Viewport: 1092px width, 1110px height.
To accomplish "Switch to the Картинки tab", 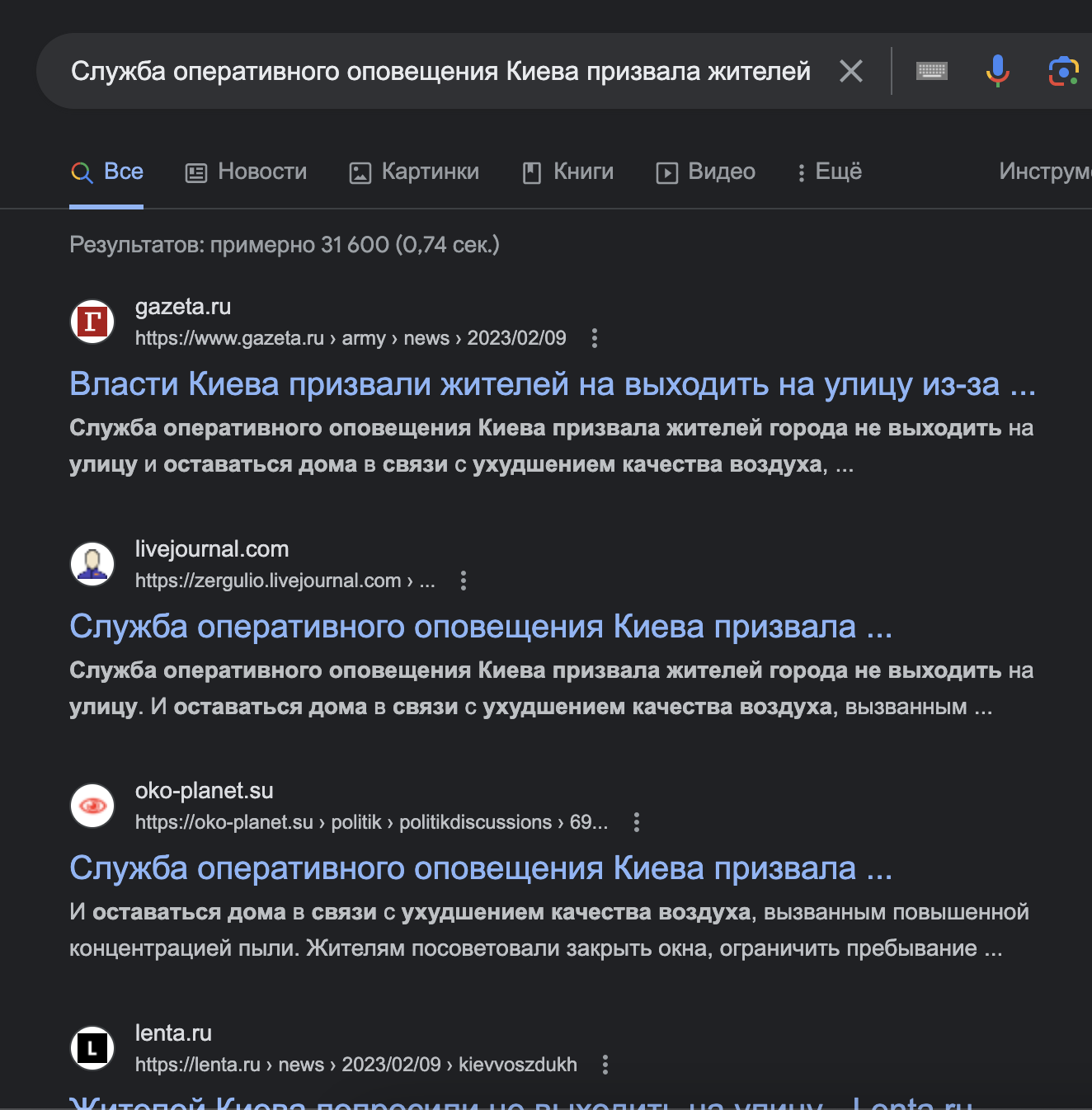I will [414, 172].
